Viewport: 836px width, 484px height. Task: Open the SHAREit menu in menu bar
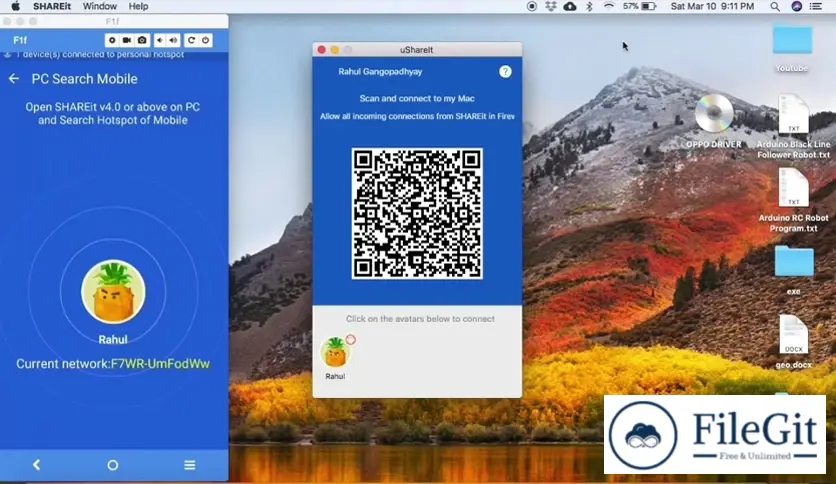coord(52,6)
